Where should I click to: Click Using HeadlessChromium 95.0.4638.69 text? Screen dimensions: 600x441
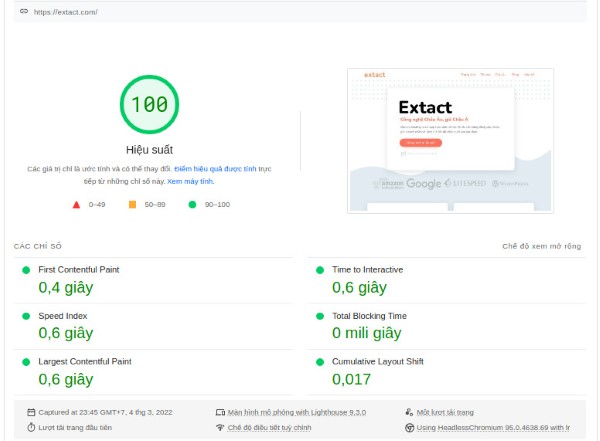coord(493,427)
